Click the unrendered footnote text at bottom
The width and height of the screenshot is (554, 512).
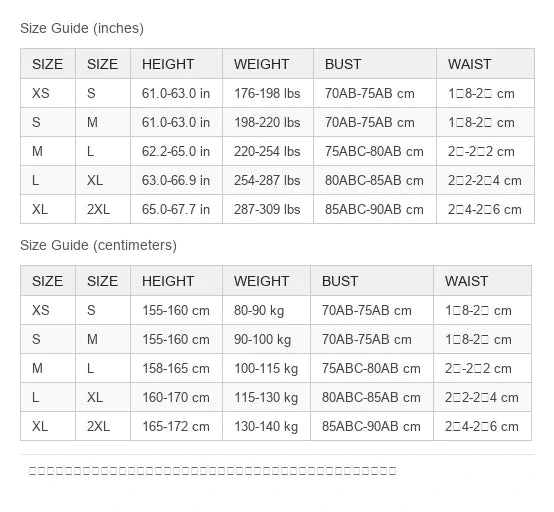tap(212, 471)
